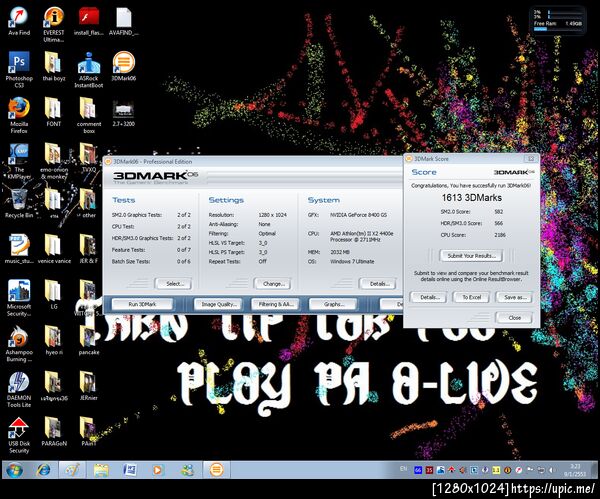600x499 pixels.
Task: Select the install_flash installer icon
Action: click(89, 22)
